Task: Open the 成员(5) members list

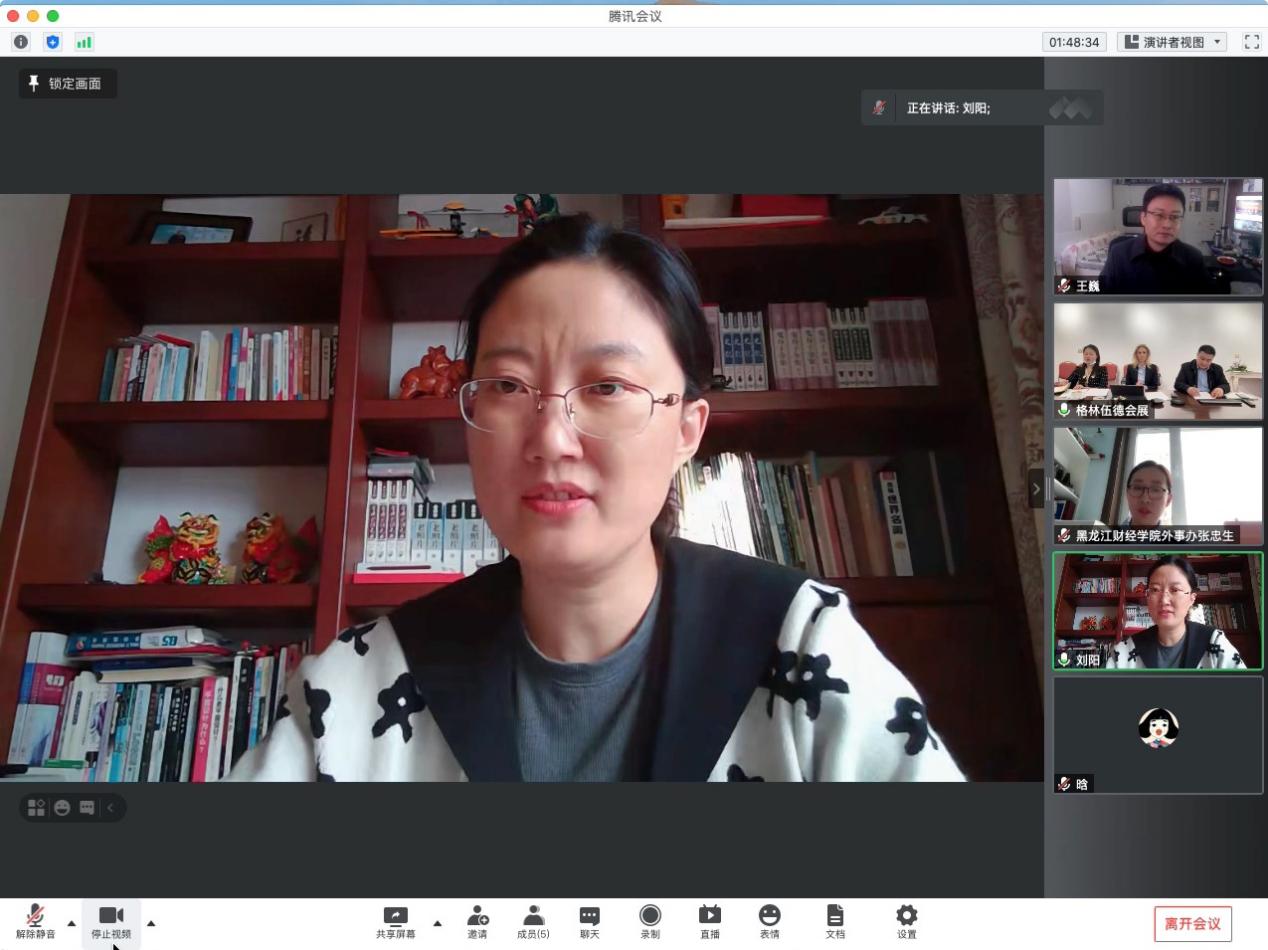Action: pyautogui.click(x=533, y=922)
